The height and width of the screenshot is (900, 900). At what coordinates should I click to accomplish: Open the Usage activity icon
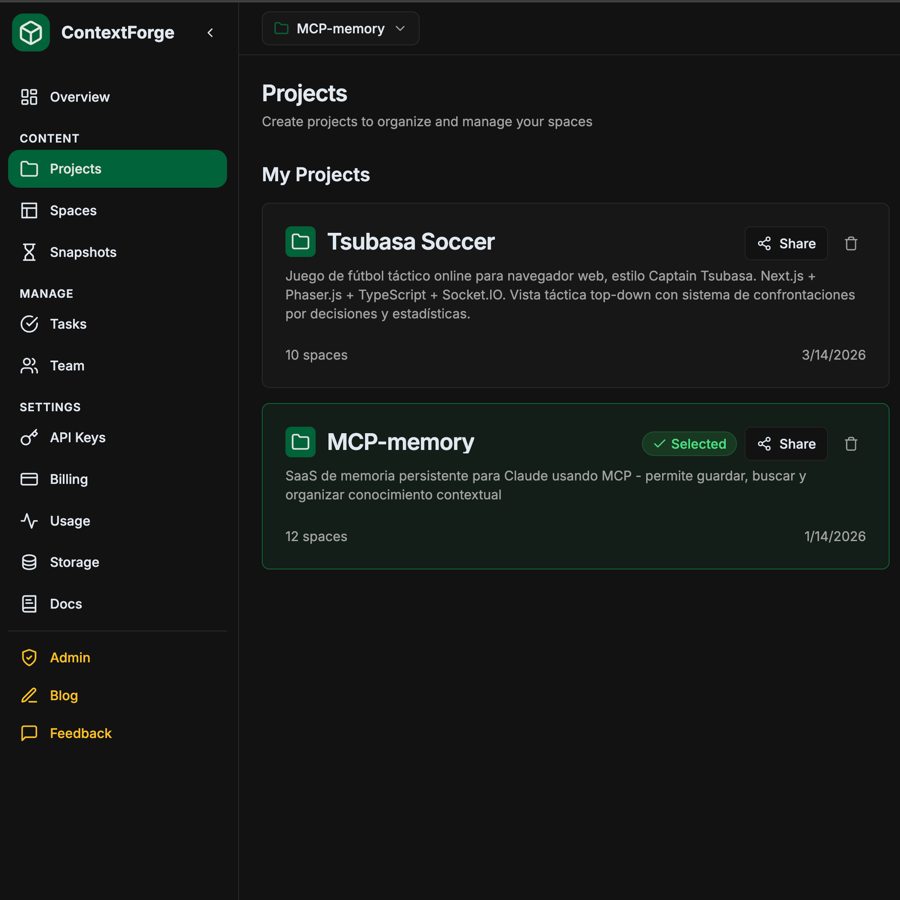coord(30,520)
